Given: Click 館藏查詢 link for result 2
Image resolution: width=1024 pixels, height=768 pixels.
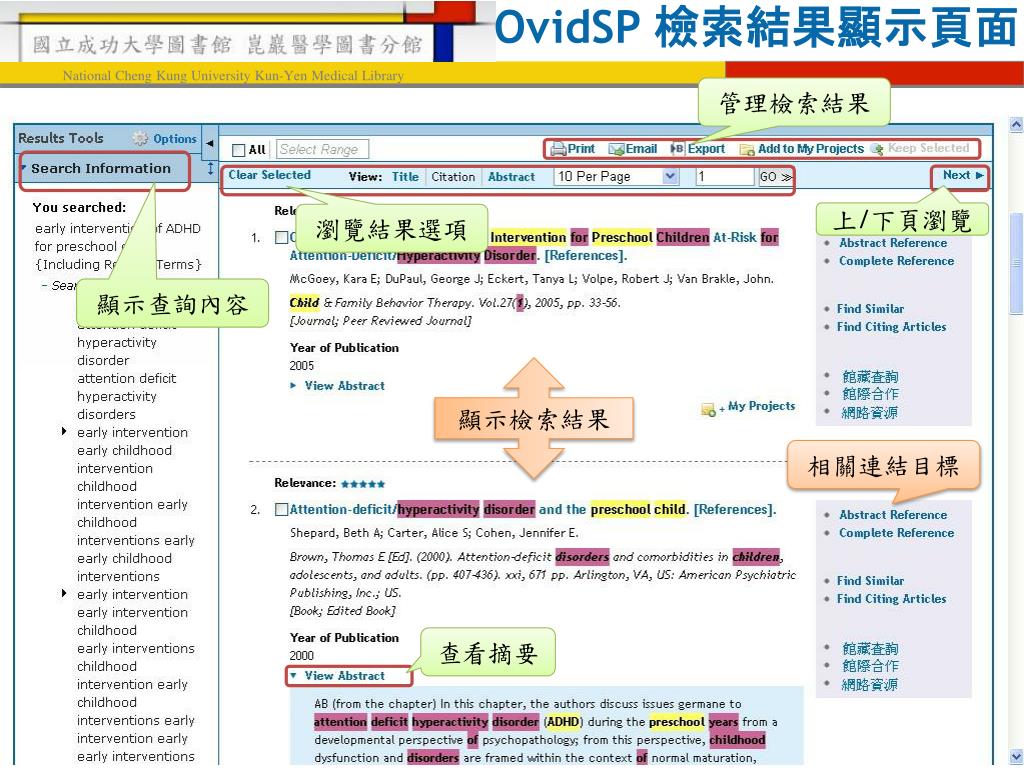Looking at the screenshot, I should [x=870, y=648].
